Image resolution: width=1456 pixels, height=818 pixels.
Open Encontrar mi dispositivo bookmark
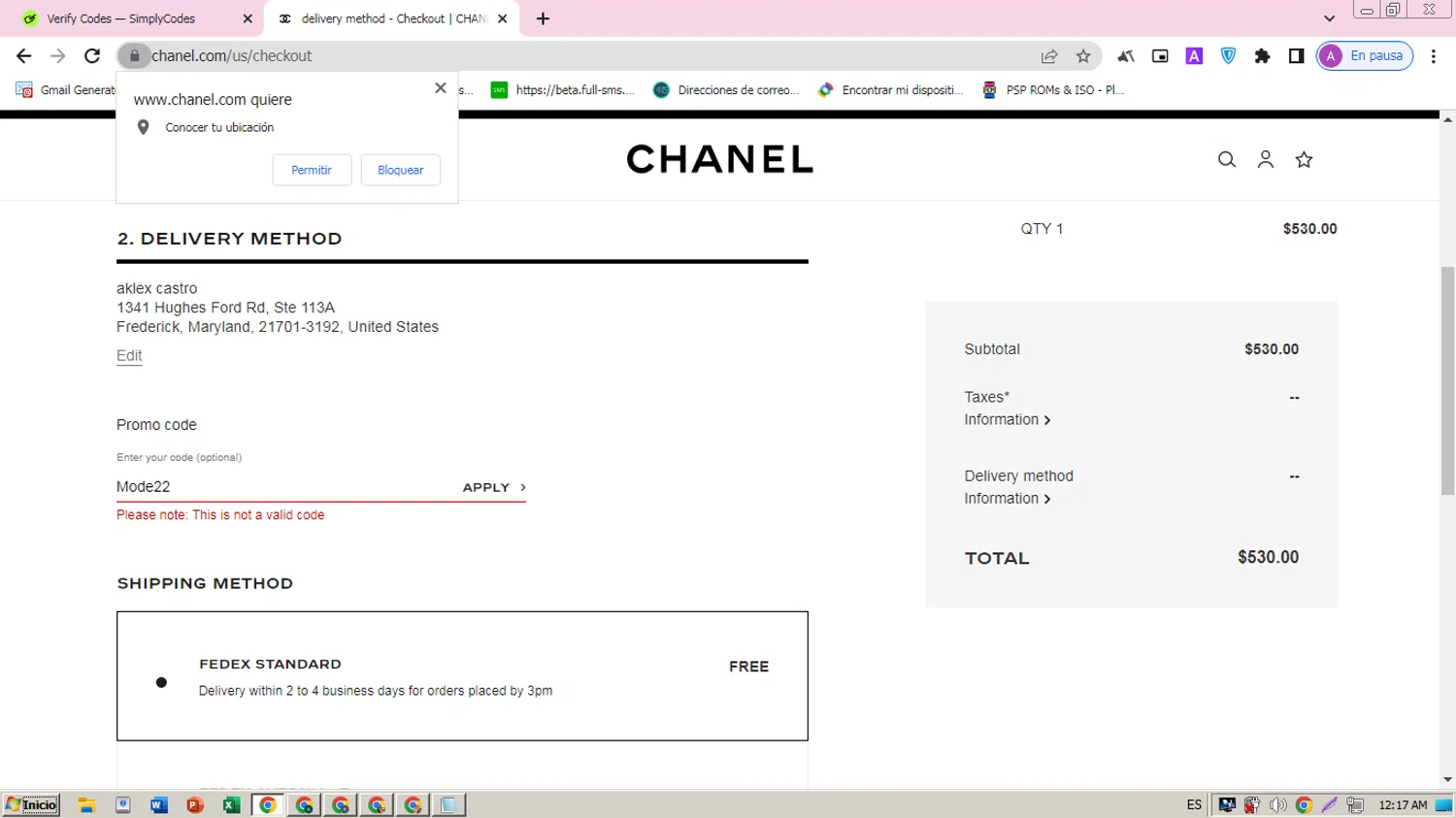891,90
